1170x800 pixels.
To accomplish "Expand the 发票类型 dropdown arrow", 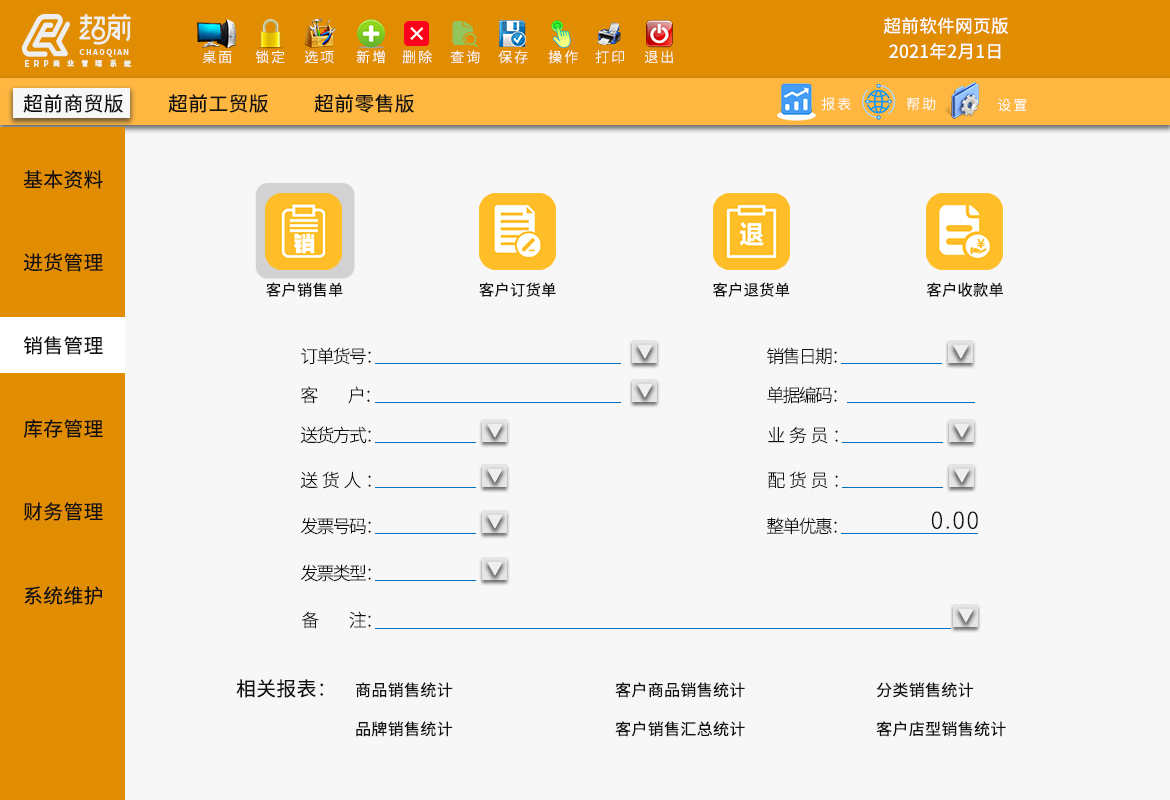I will [494, 570].
